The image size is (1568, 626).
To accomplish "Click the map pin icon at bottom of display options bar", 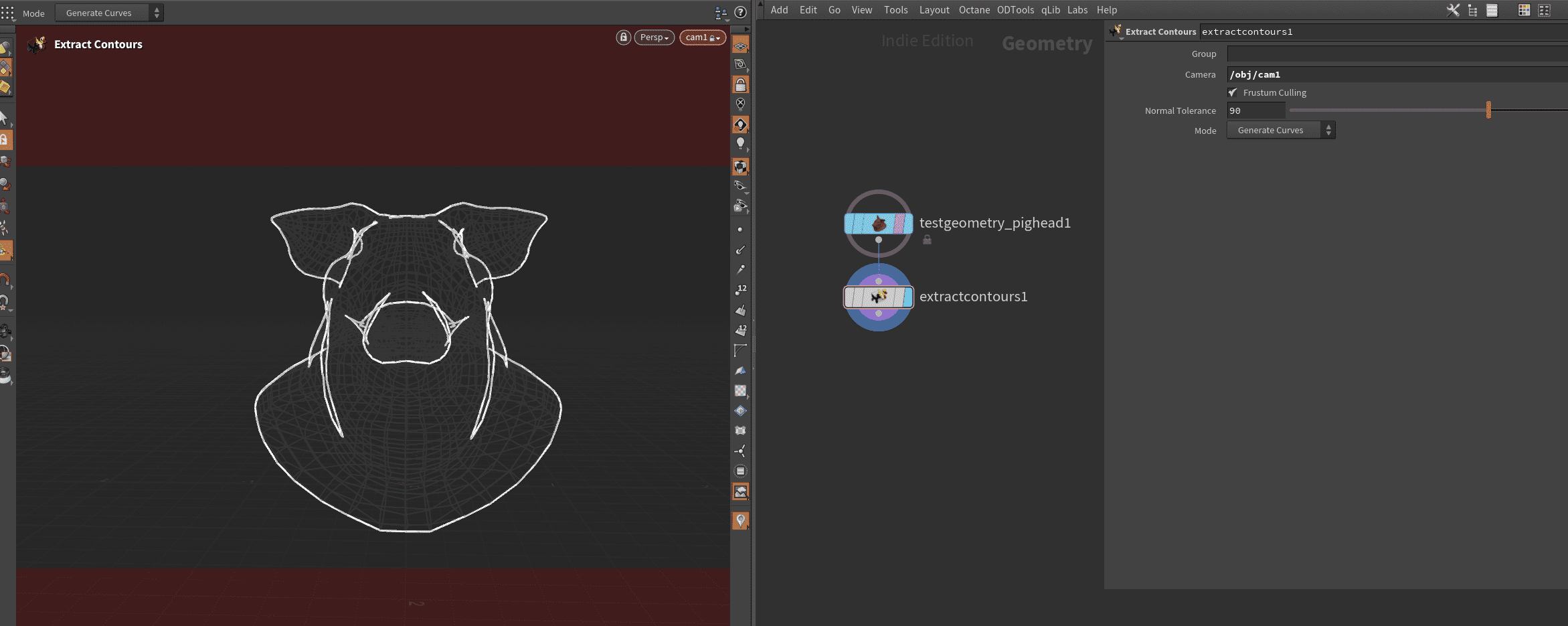I will 740,520.
